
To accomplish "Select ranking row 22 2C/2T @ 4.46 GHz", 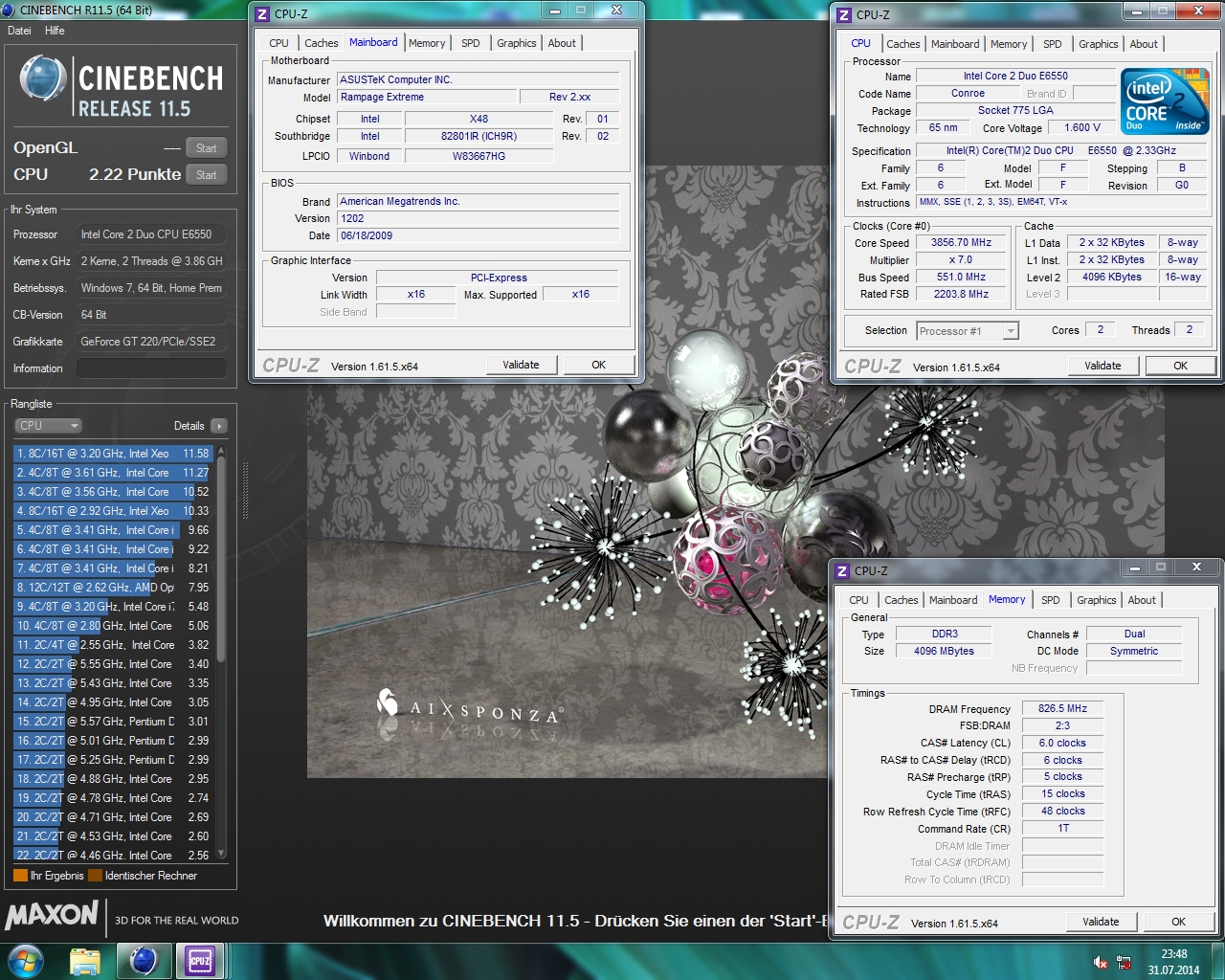I will pos(113,856).
